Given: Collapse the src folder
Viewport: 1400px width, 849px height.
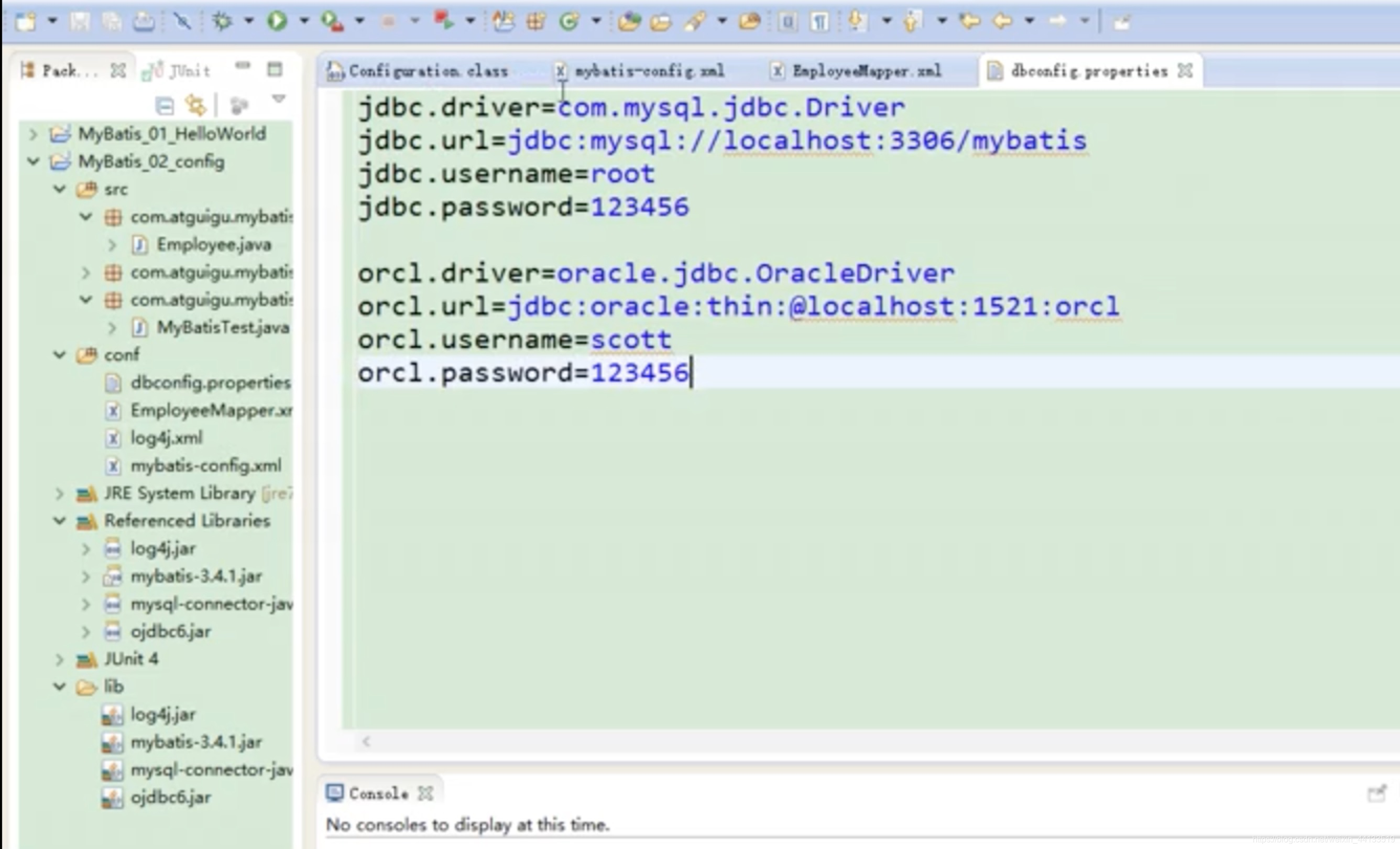Looking at the screenshot, I should point(59,189).
